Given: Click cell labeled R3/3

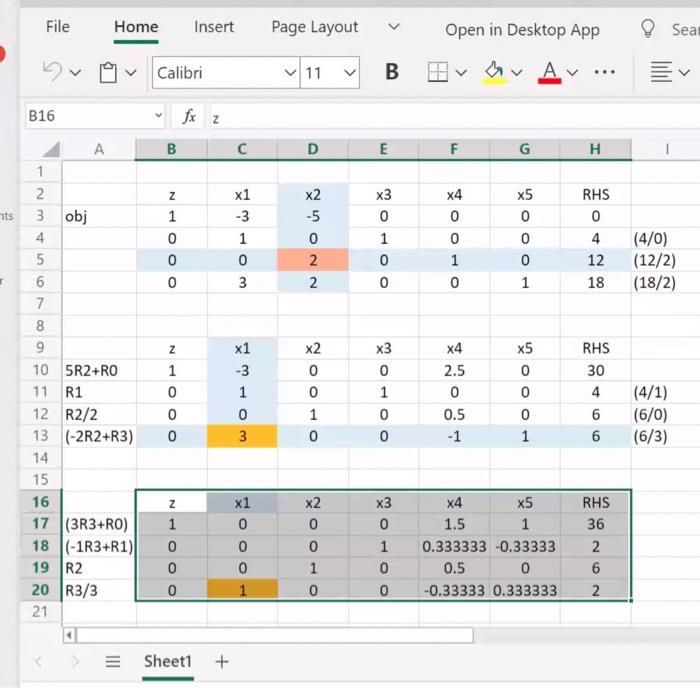Looking at the screenshot, I should tap(99, 590).
